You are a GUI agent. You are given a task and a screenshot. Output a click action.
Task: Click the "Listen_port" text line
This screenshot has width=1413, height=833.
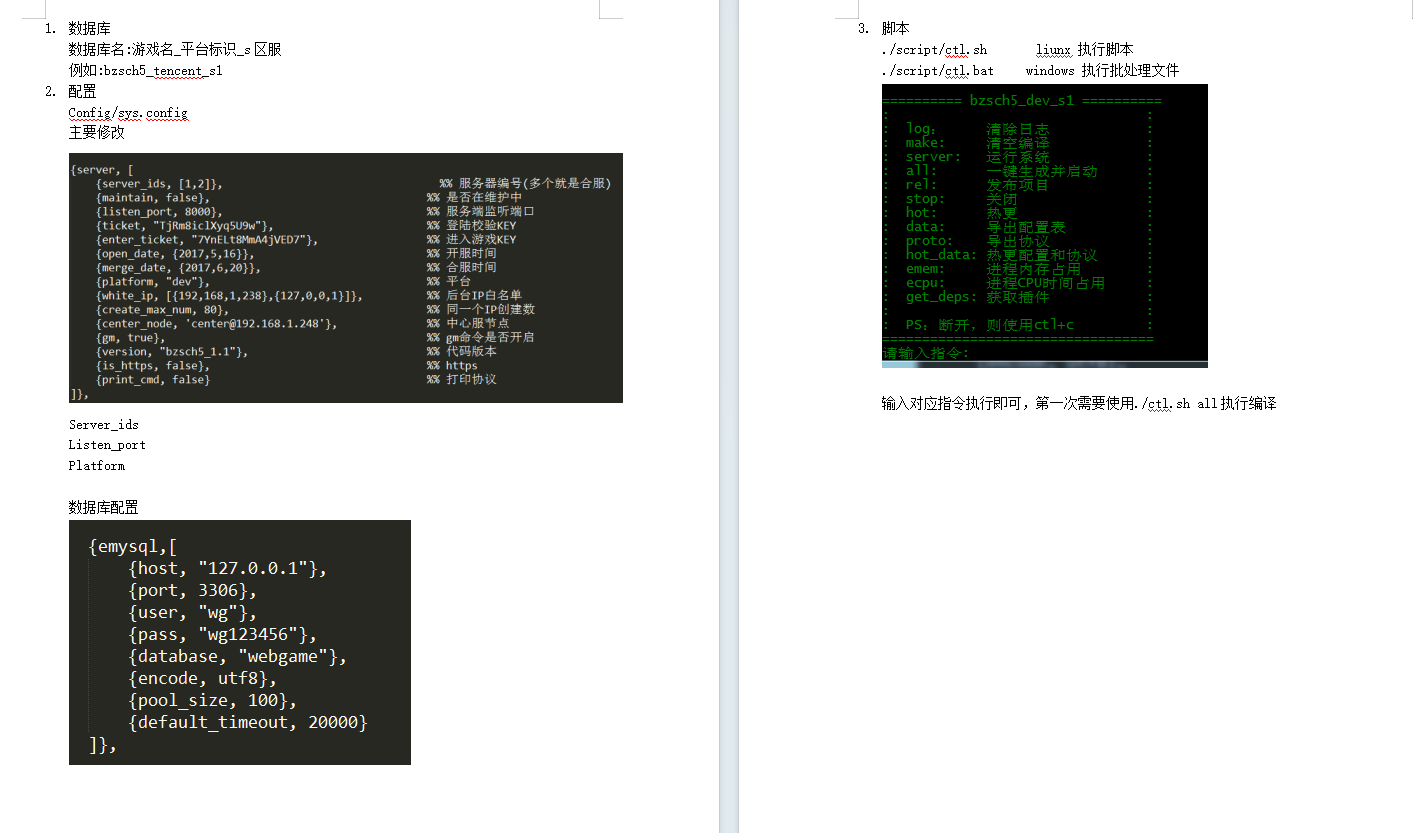[x=107, y=445]
